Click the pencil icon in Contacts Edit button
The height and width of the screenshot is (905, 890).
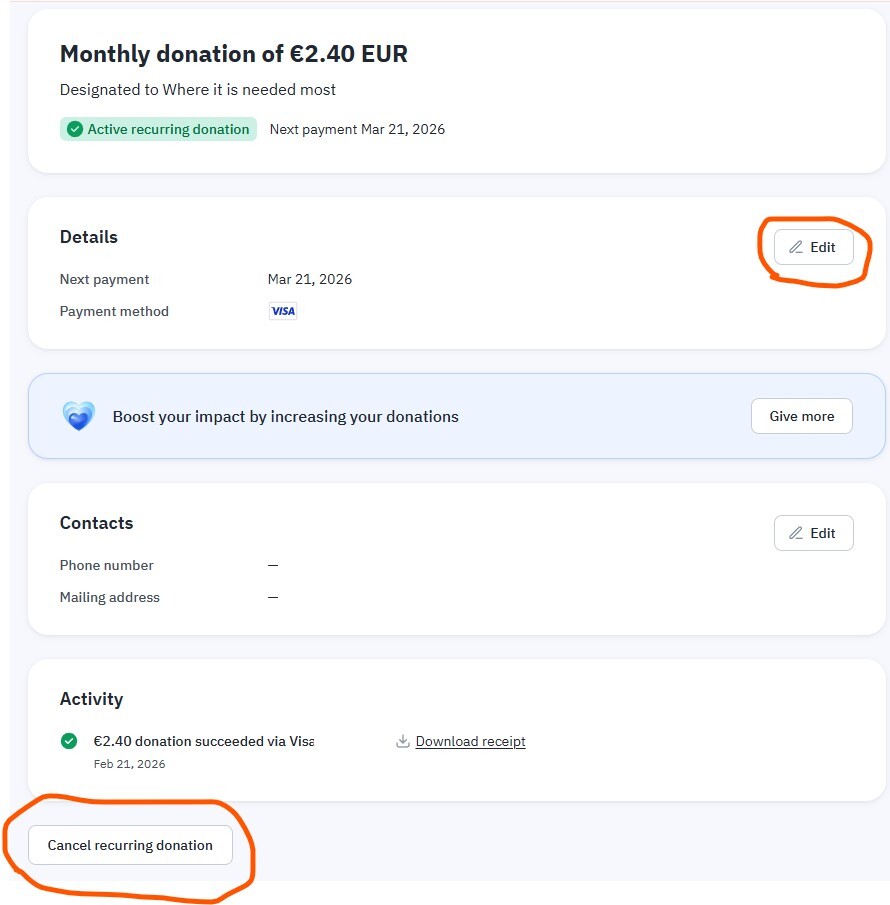(796, 533)
